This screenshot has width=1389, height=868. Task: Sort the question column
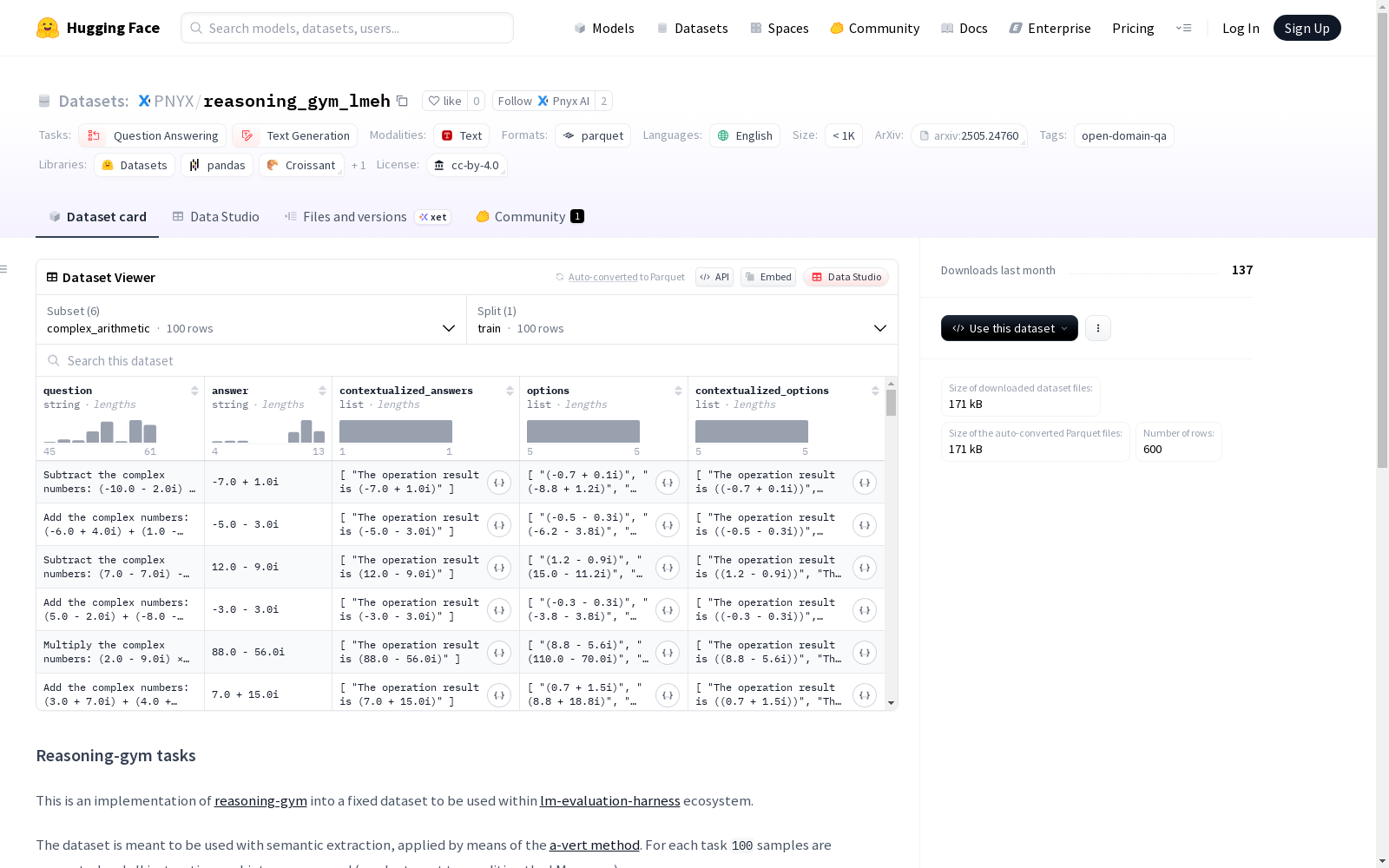tap(194, 391)
